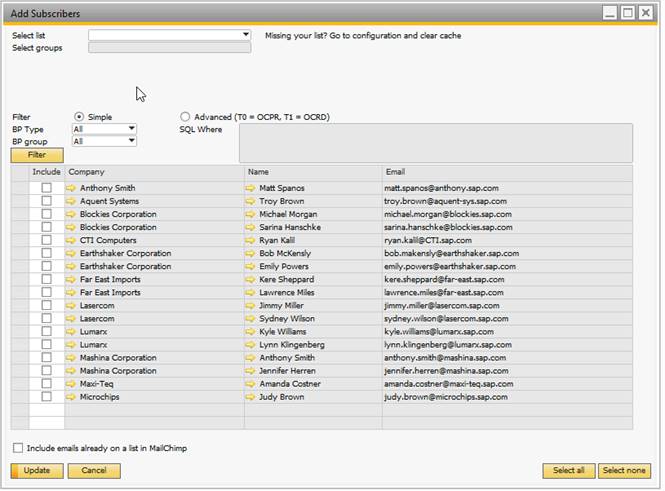Check Include box for Matt Spanos row
Screen dimensions: 665x491
47,188
